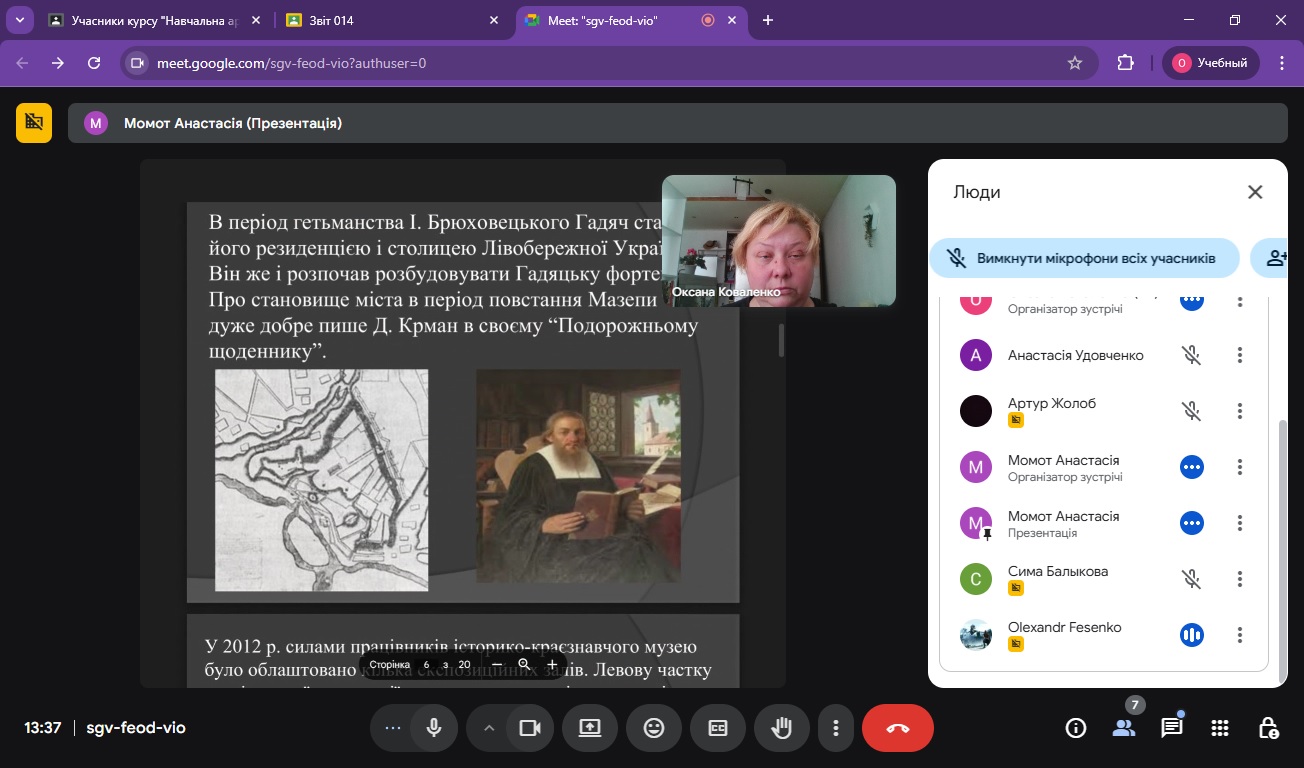Zoom out the presentation page
The height and width of the screenshot is (768, 1304).
click(x=497, y=664)
